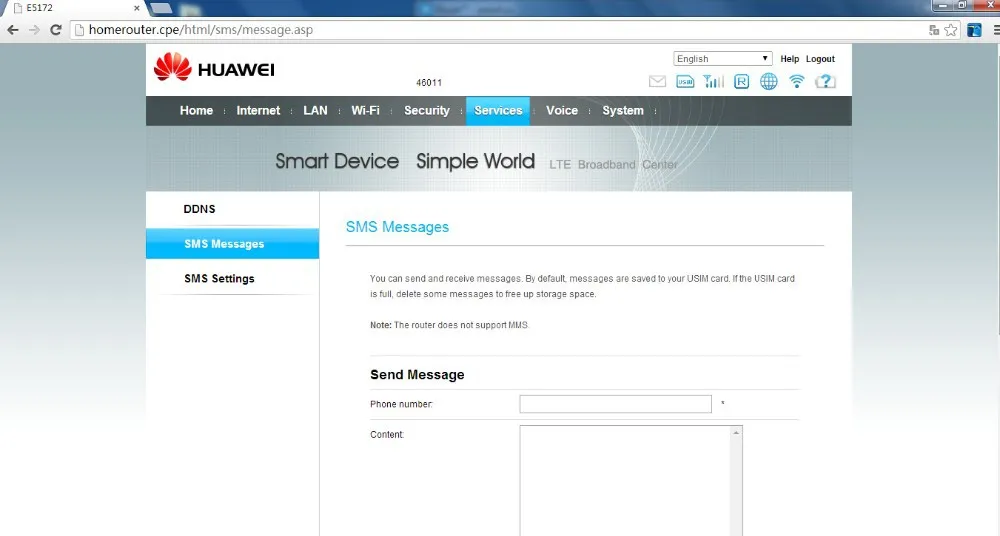The image size is (1000, 536).
Task: Open the Voice menu tab
Action: coord(562,110)
